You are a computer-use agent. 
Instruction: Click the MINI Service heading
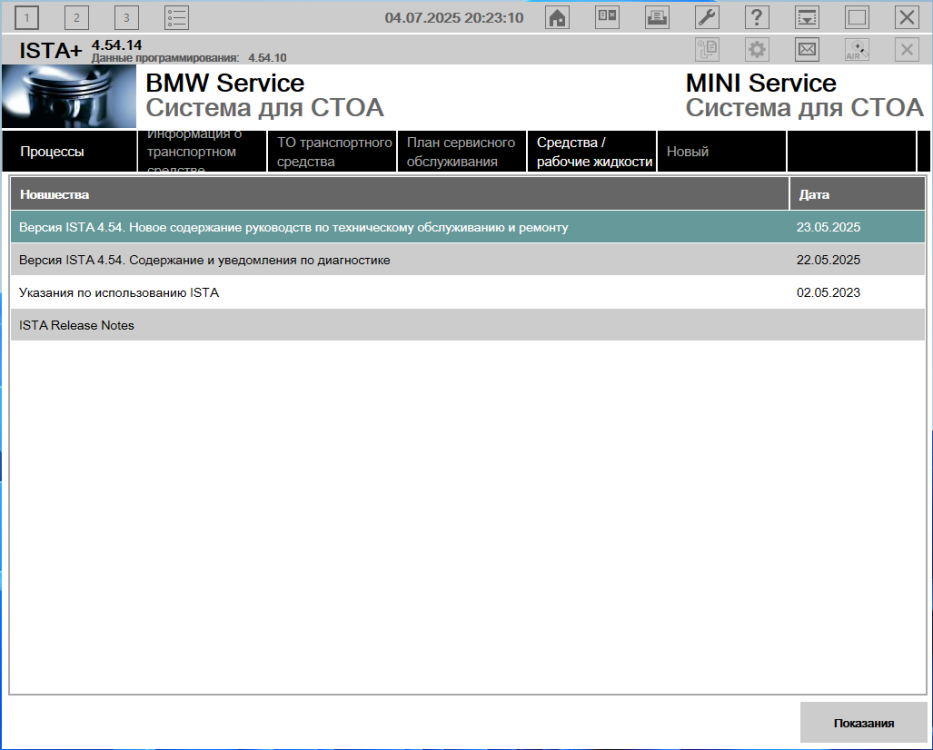pyautogui.click(x=761, y=83)
